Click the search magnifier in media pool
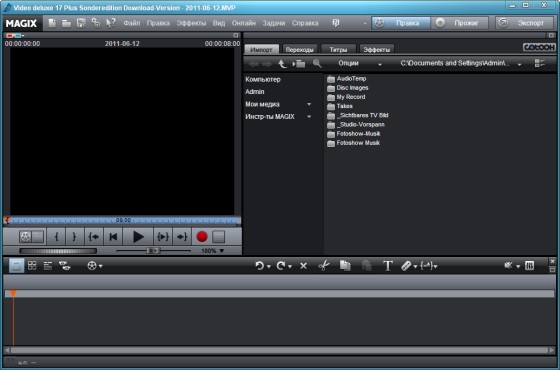Image resolution: width=560 pixels, height=370 pixels. tap(317, 64)
